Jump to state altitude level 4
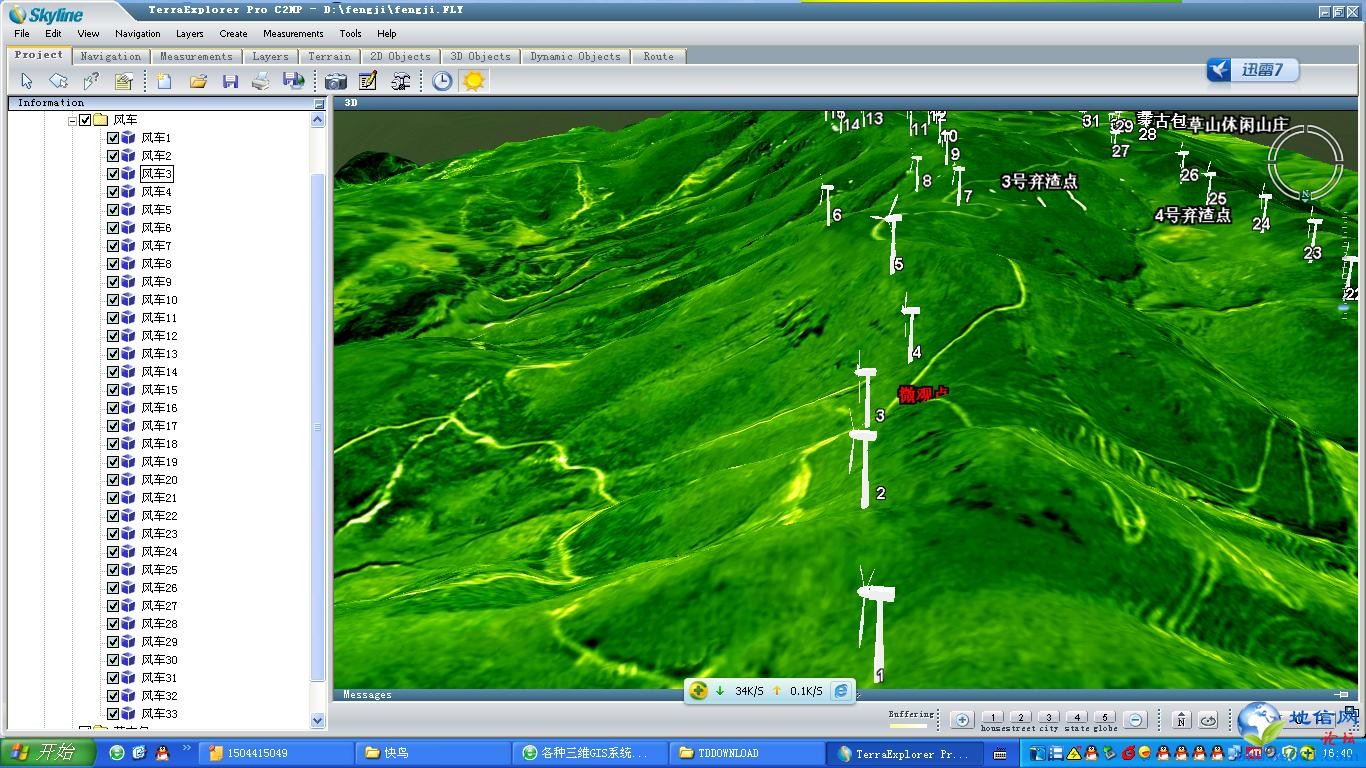 pyautogui.click(x=1076, y=717)
